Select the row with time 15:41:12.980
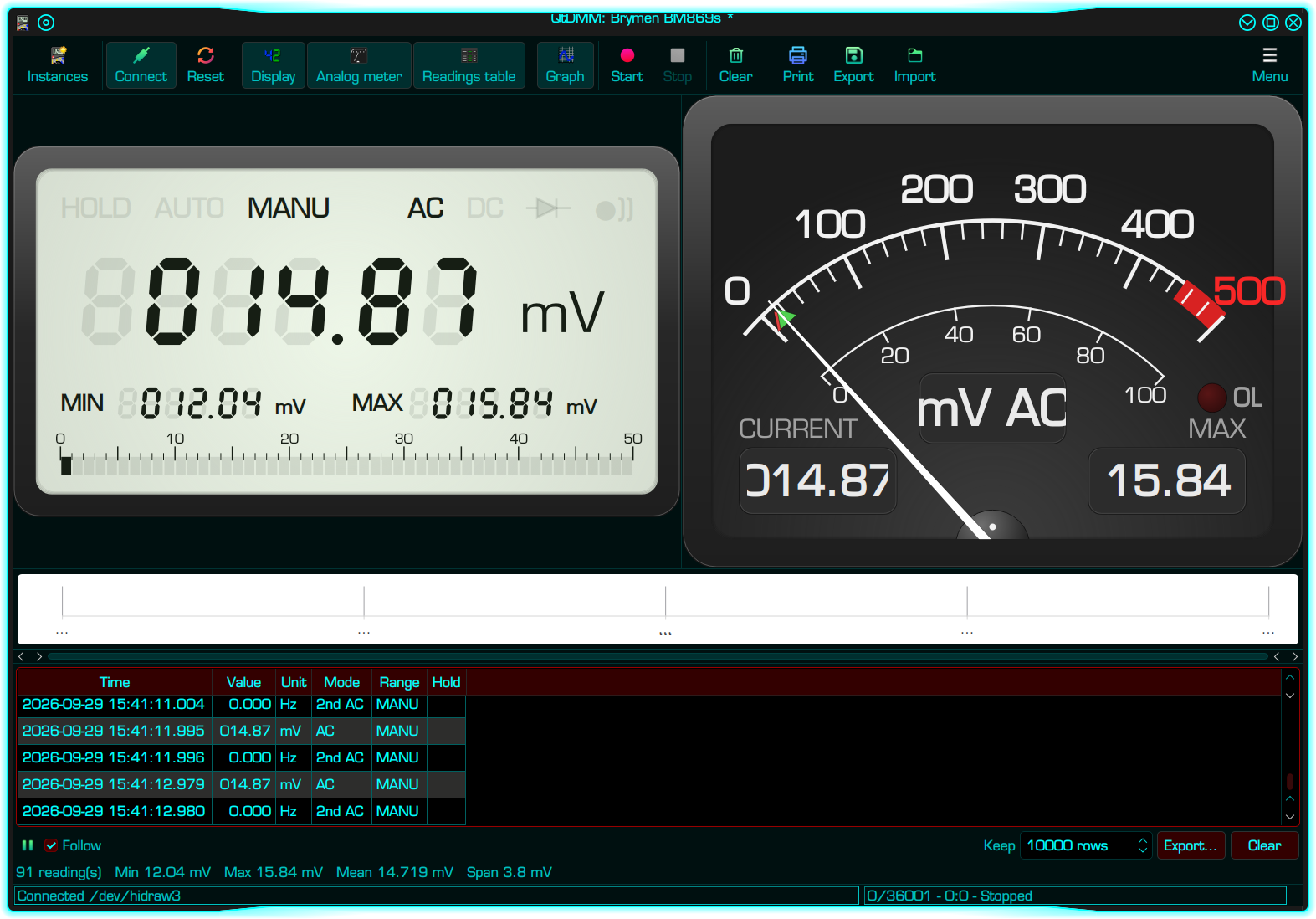This screenshot has width=1316, height=919. tap(241, 811)
